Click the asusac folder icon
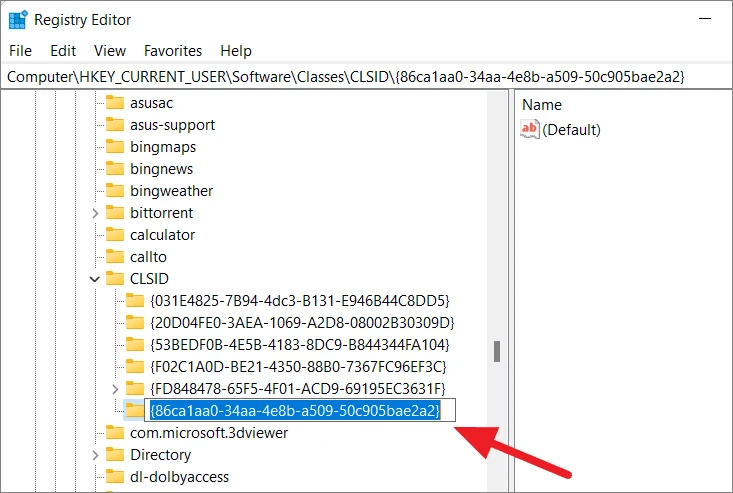The height and width of the screenshot is (493, 733). pos(115,103)
